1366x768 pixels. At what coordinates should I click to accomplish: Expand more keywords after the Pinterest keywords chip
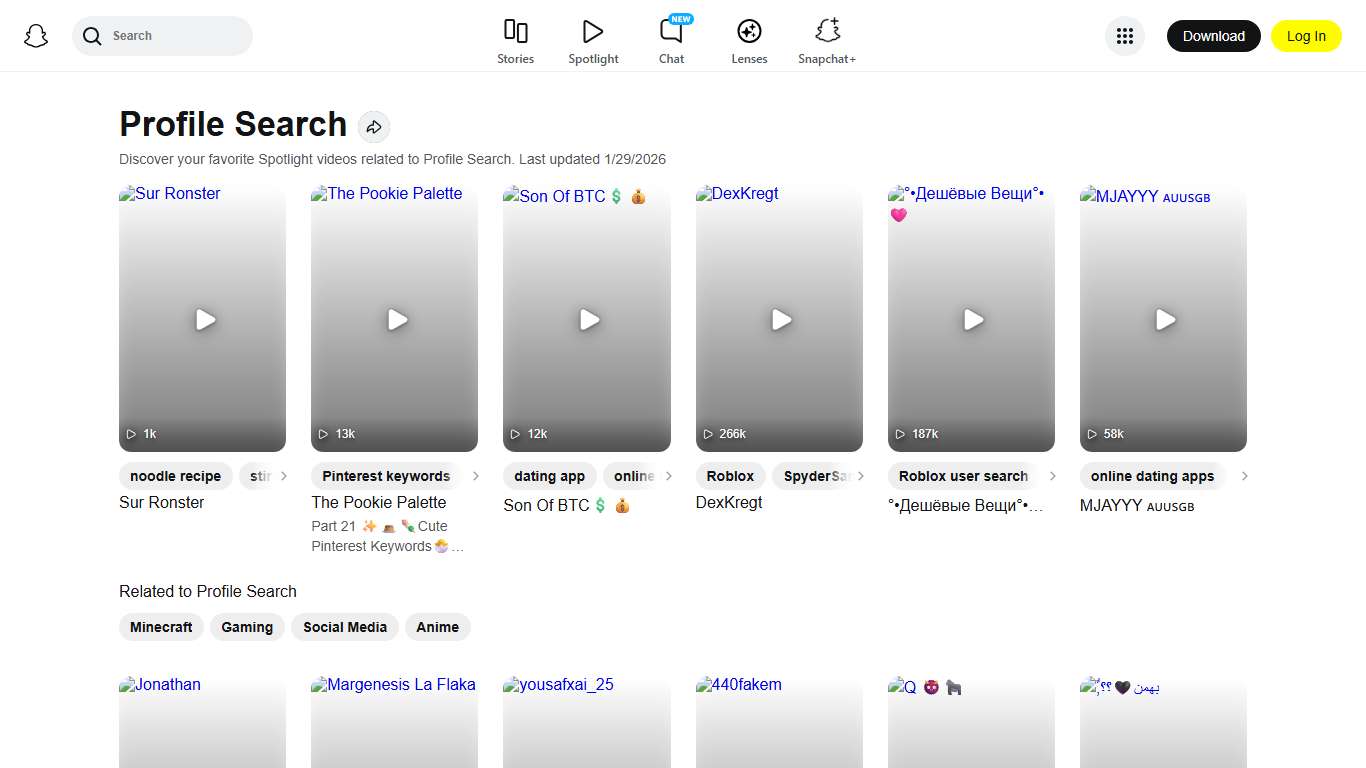click(476, 476)
